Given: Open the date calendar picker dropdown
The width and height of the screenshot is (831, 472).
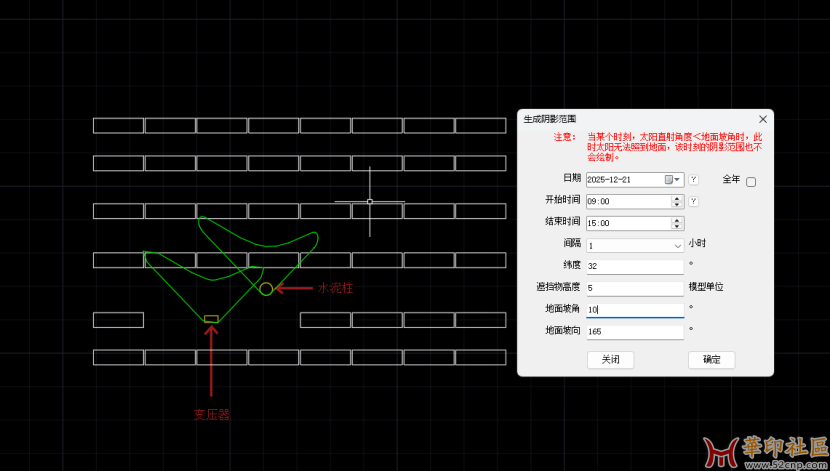Looking at the screenshot, I should tap(673, 180).
